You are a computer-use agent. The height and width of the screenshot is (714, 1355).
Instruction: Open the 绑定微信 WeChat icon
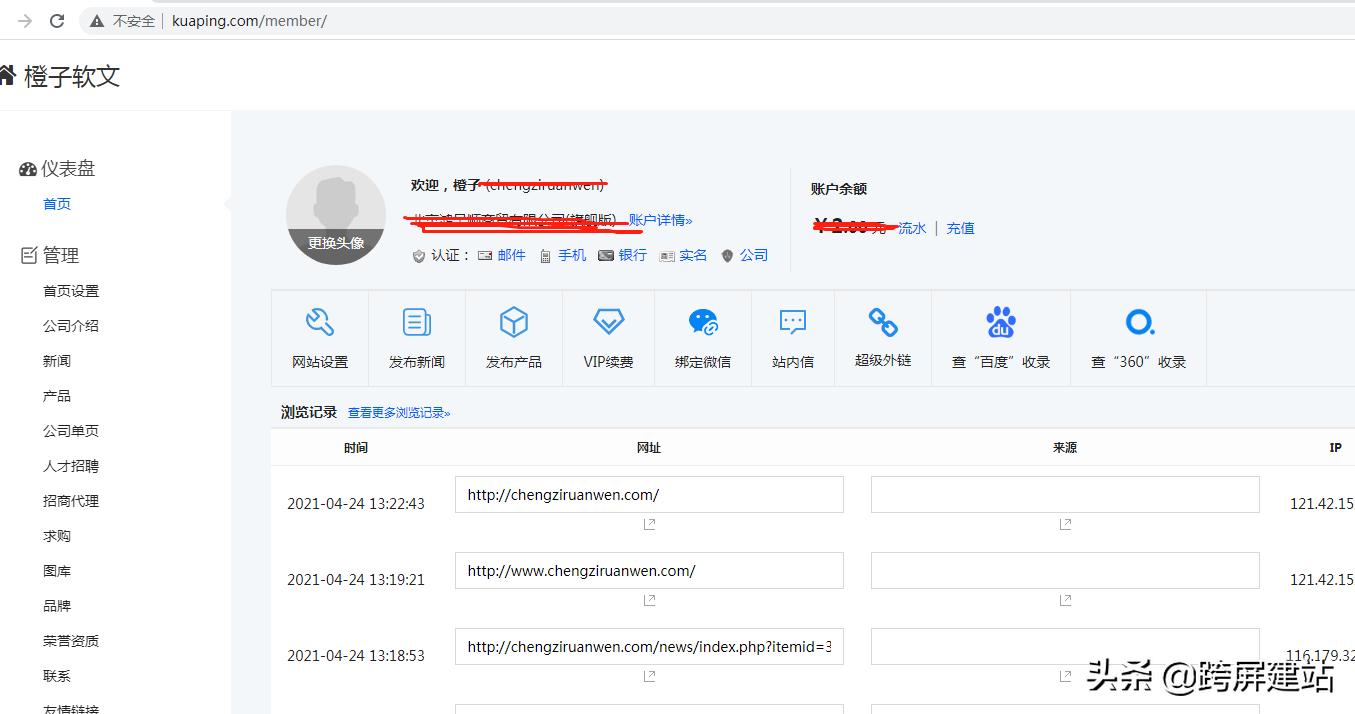703,322
